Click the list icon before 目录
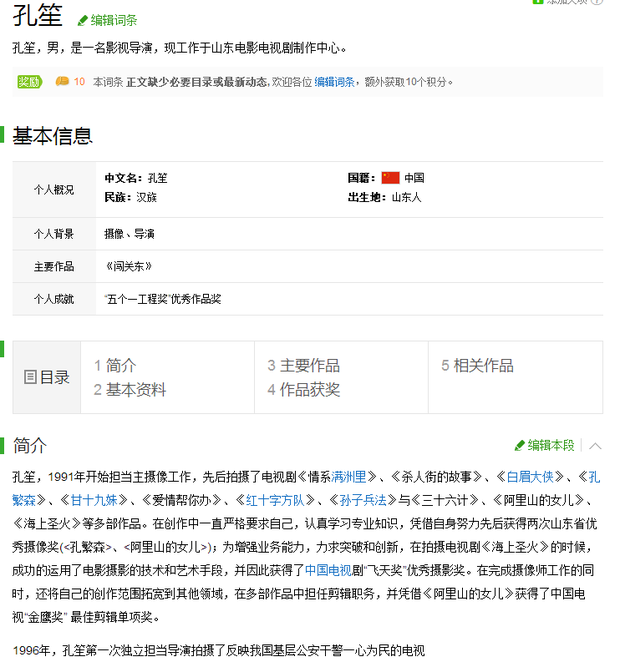 (x=30, y=377)
